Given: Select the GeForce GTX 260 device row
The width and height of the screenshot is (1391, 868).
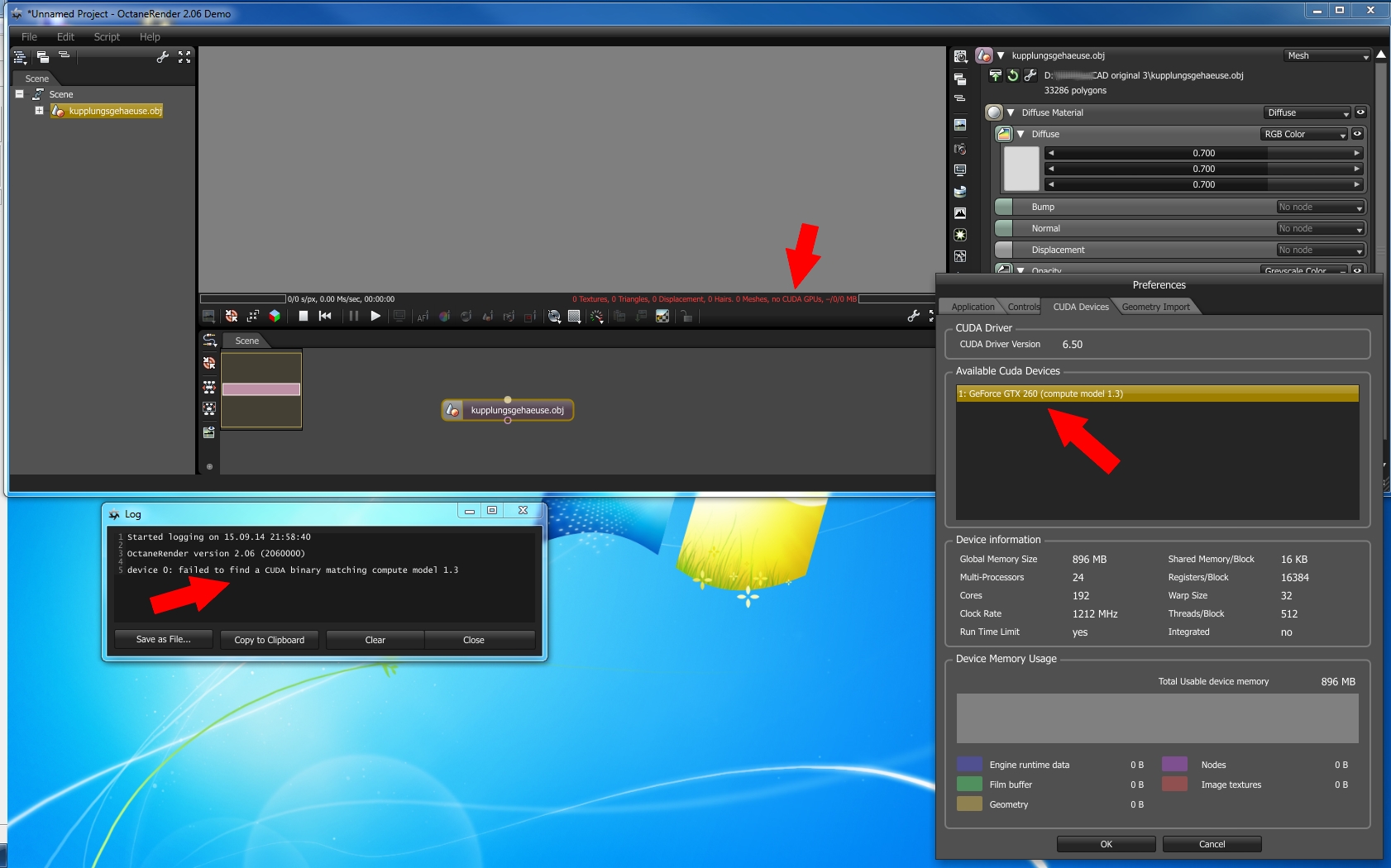Looking at the screenshot, I should point(1158,393).
